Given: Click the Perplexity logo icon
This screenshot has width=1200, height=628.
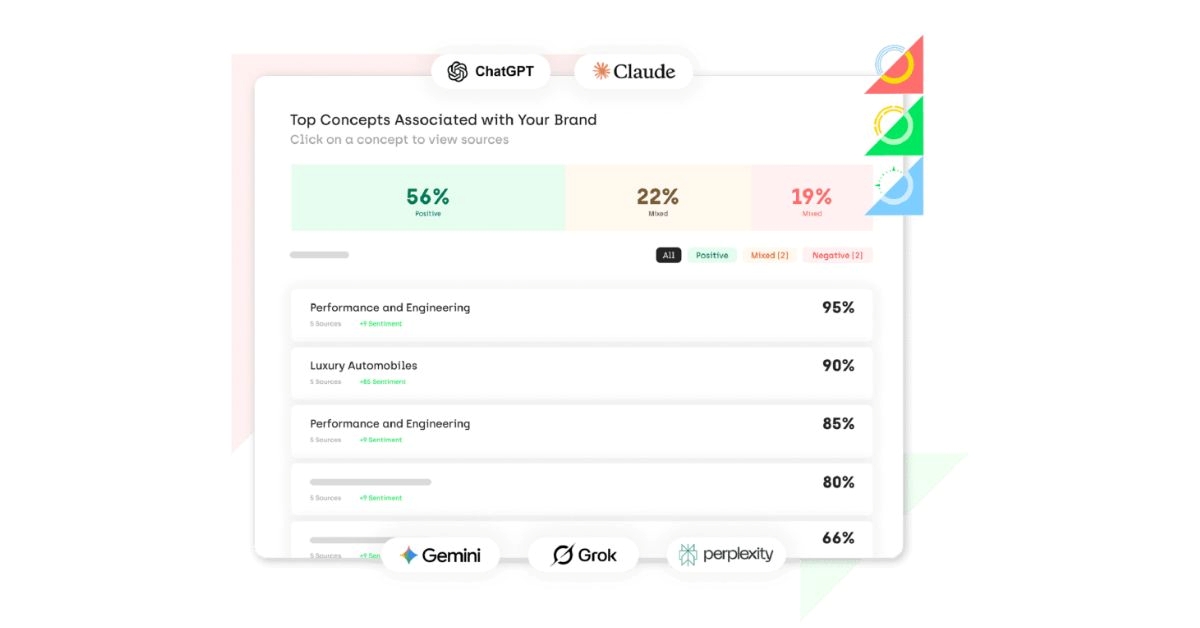Looking at the screenshot, I should 688,555.
